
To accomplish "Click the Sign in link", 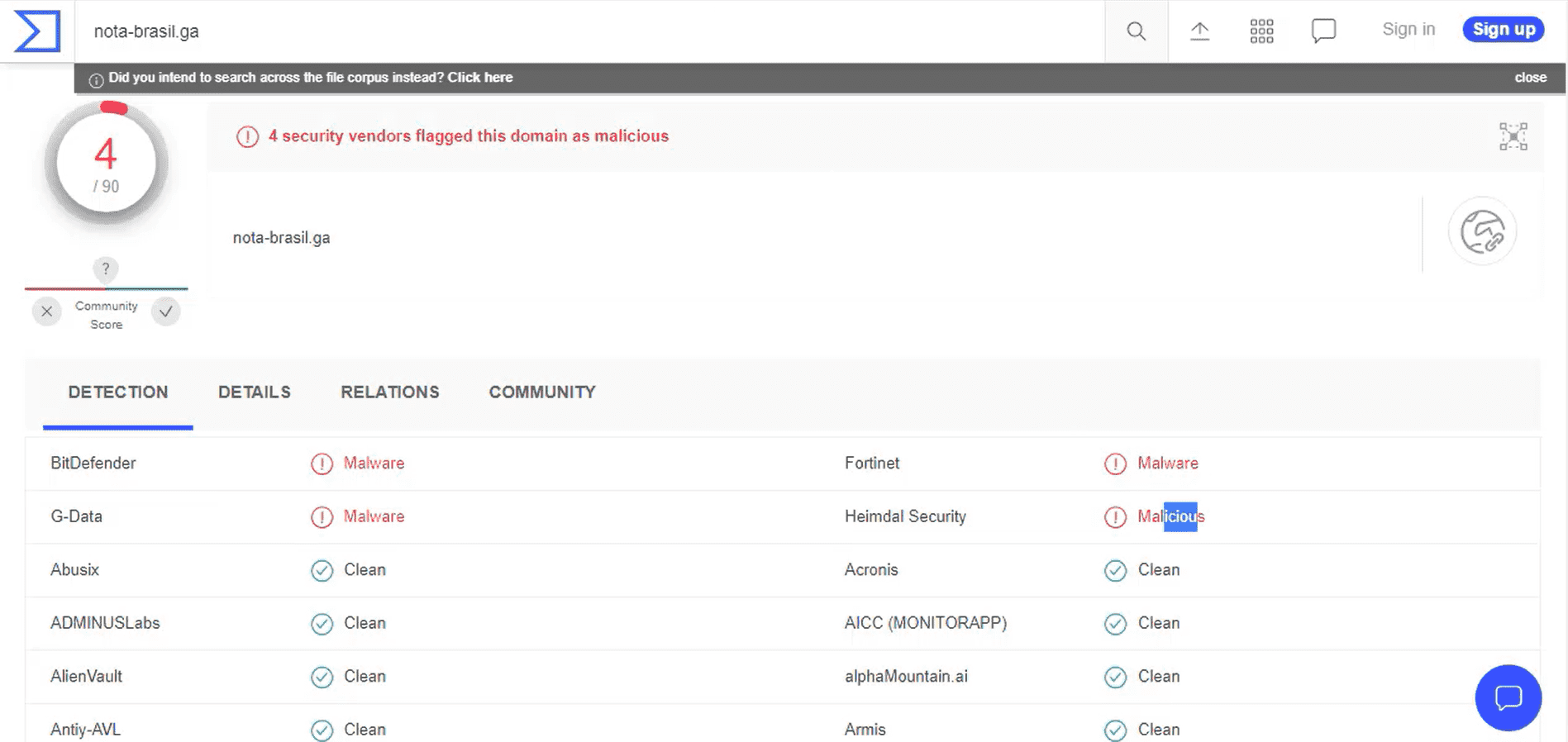I will tap(1408, 29).
